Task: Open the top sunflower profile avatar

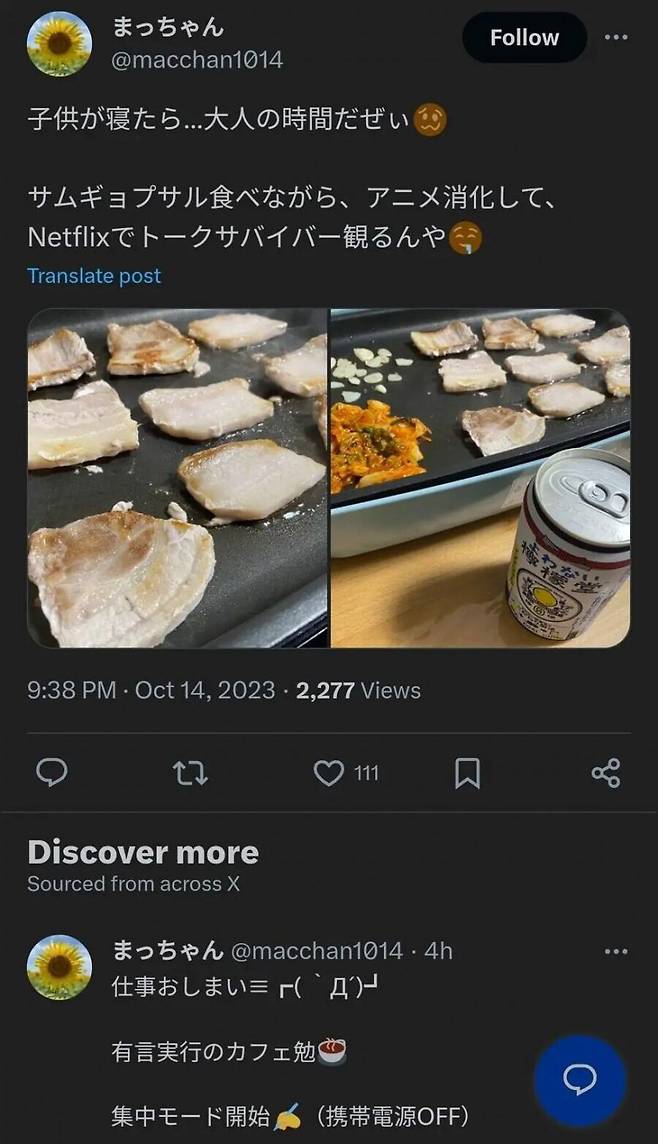Action: [x=59, y=44]
